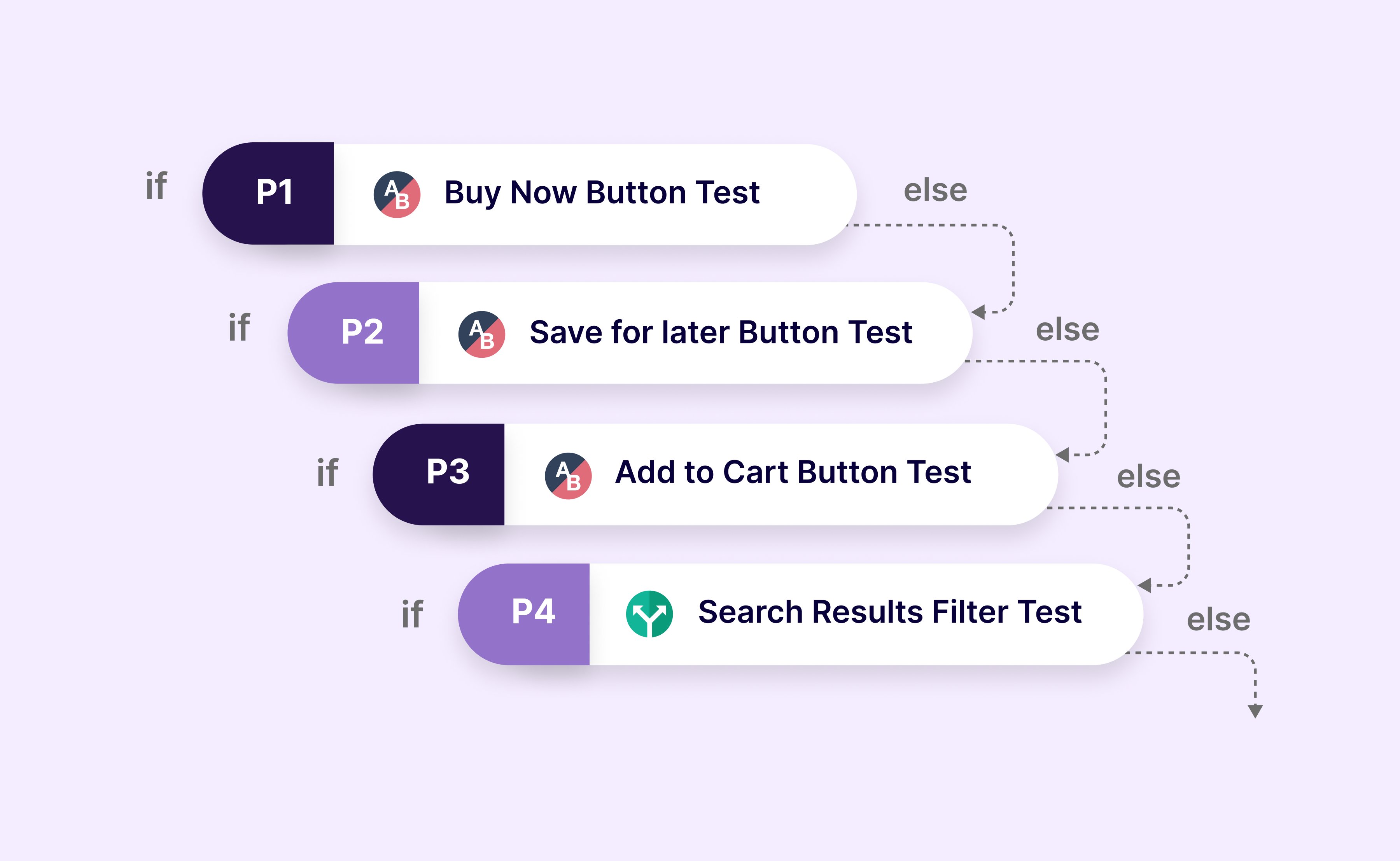This screenshot has width=1400, height=861.
Task: Open the Buy Now Button Test label
Action: pyautogui.click(x=602, y=193)
